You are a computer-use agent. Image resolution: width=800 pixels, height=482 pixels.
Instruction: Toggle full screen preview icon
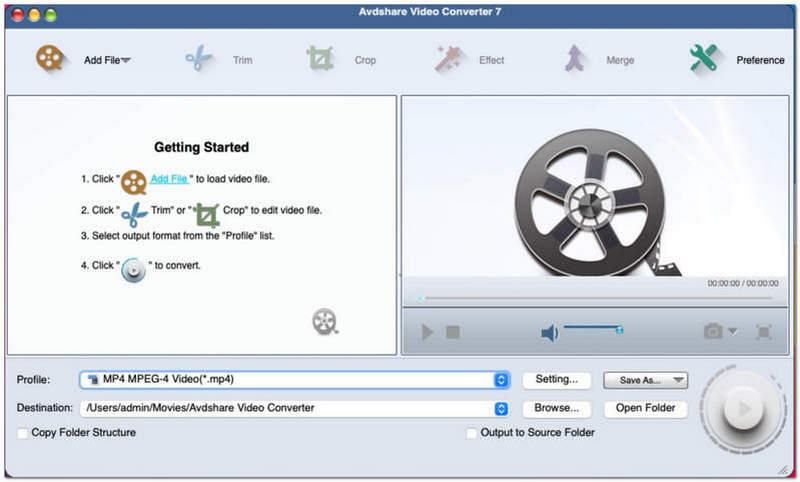point(763,332)
